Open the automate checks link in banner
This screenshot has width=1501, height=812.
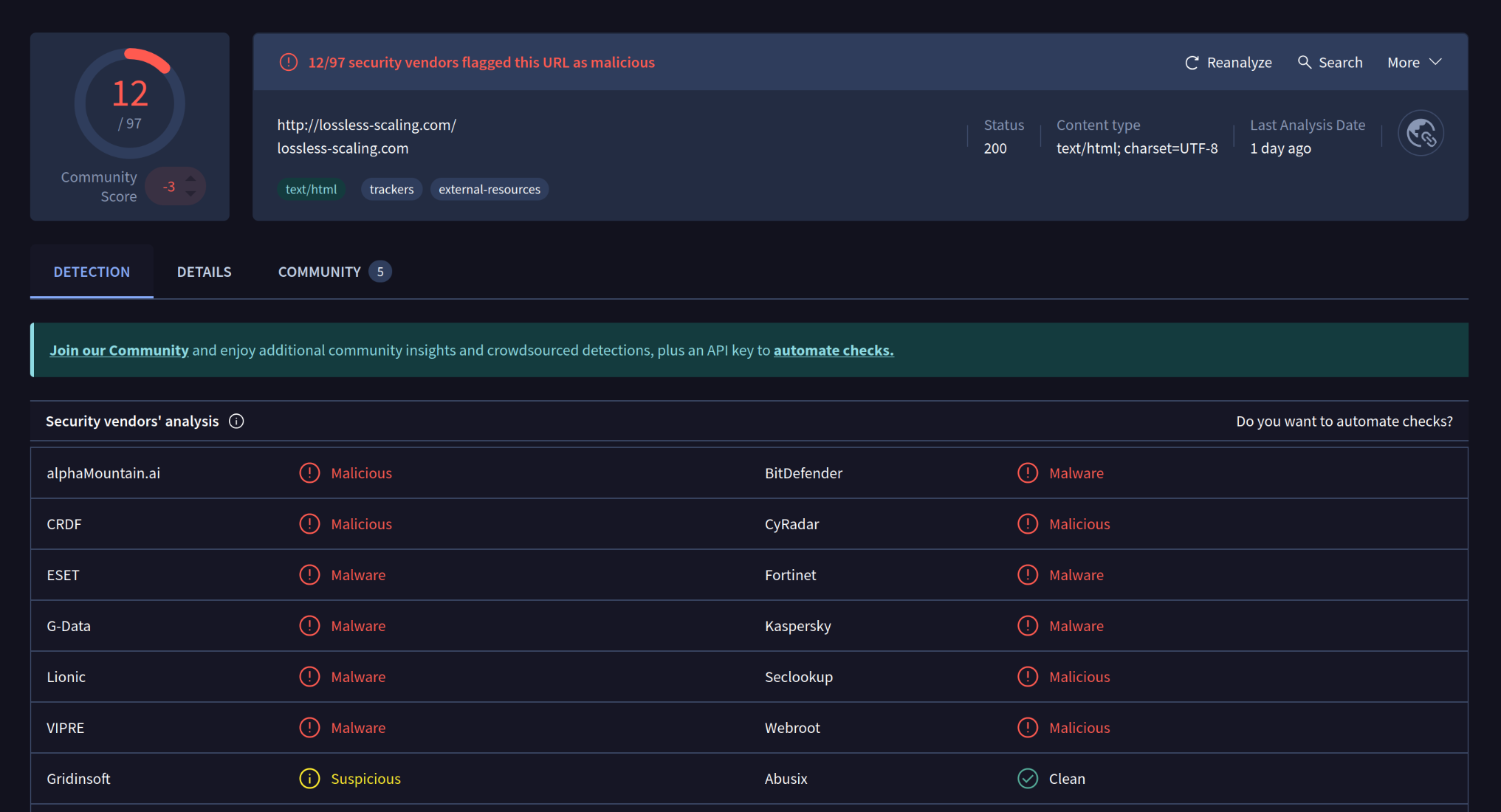click(x=834, y=351)
